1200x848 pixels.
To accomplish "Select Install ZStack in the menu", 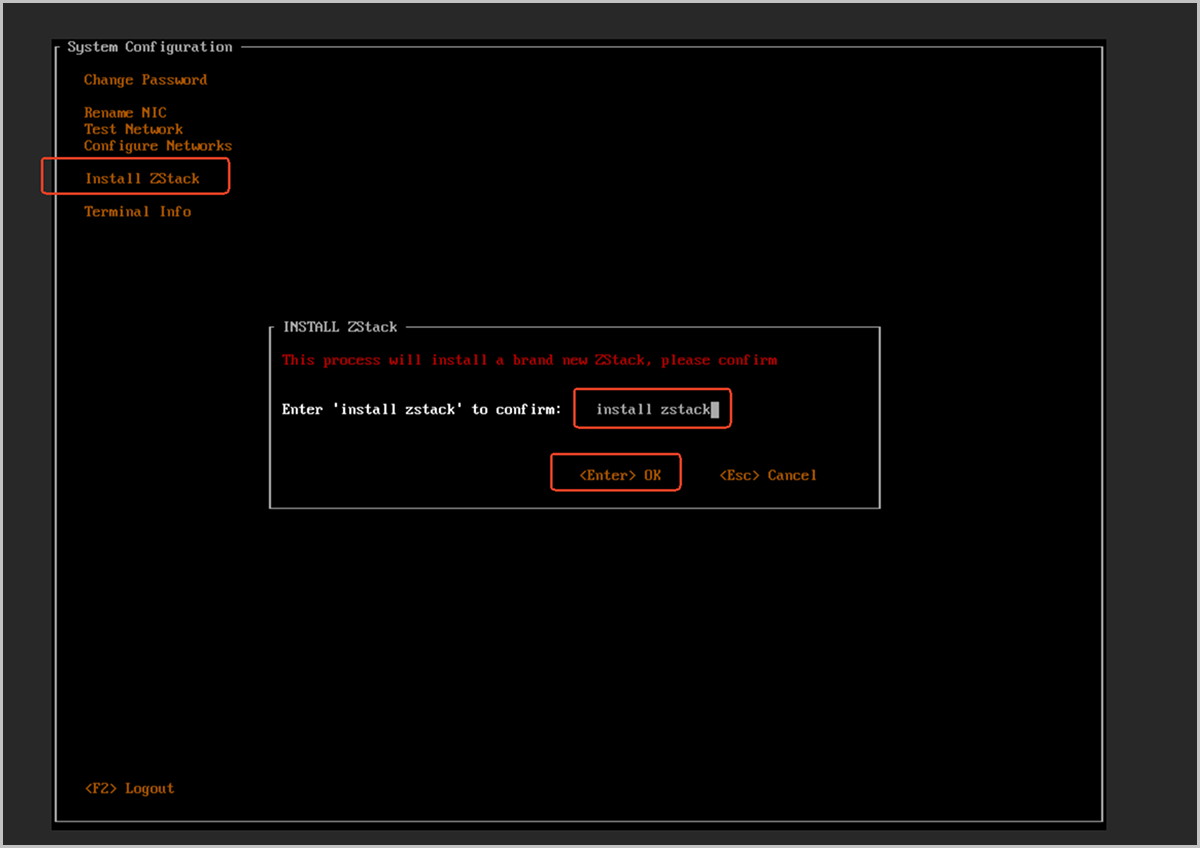I will point(142,179).
